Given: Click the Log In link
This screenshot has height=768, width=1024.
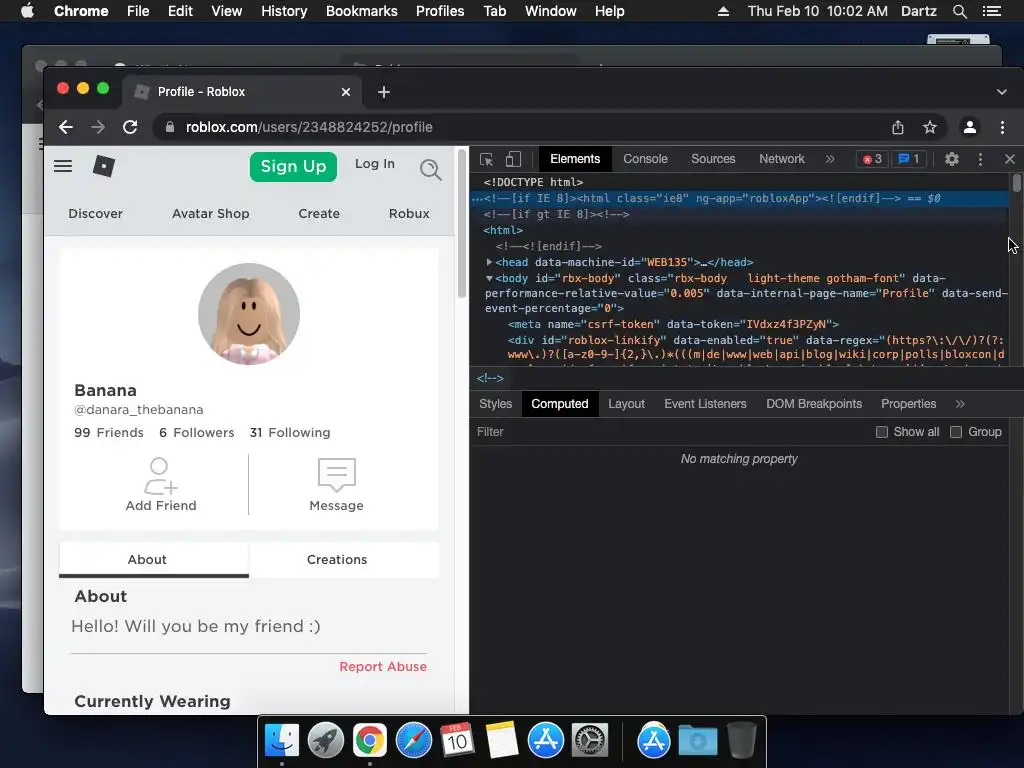Looking at the screenshot, I should (375, 164).
